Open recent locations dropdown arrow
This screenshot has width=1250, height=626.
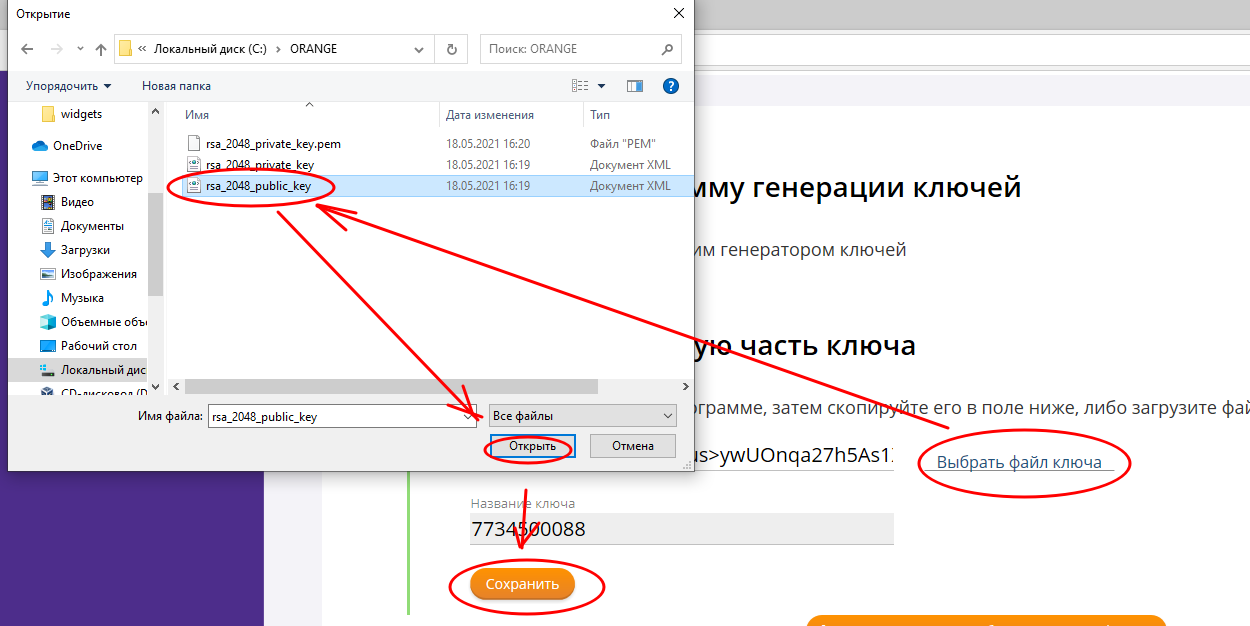coord(80,49)
